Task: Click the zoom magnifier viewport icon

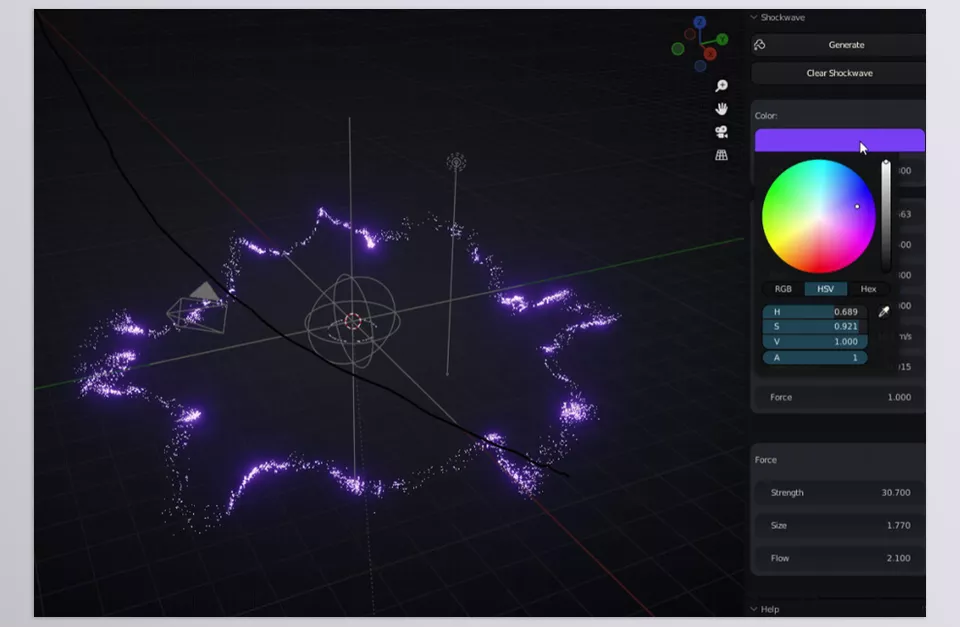Action: [x=721, y=86]
